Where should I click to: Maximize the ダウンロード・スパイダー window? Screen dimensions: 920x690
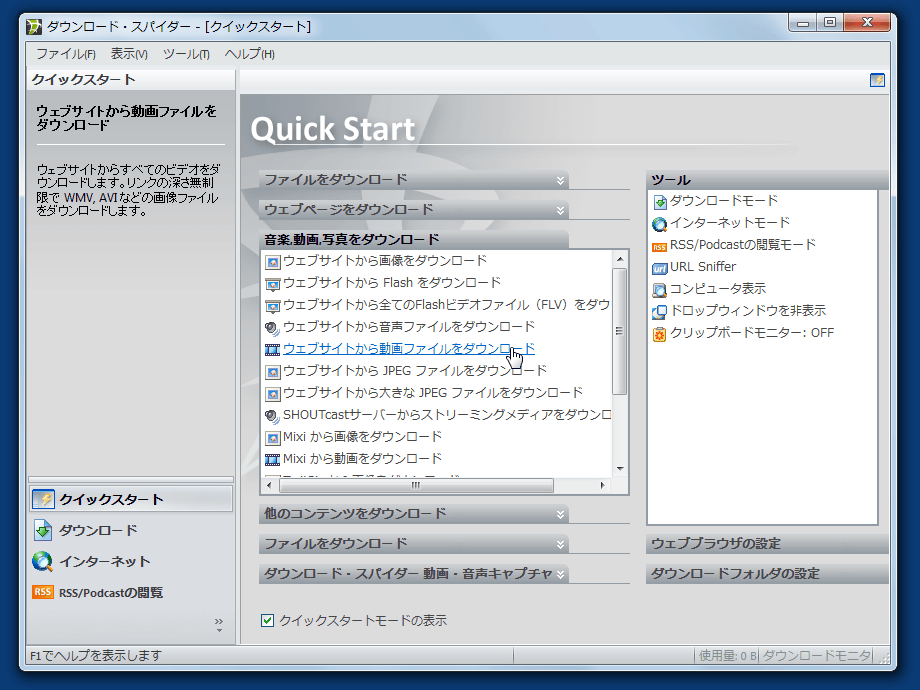[830, 22]
